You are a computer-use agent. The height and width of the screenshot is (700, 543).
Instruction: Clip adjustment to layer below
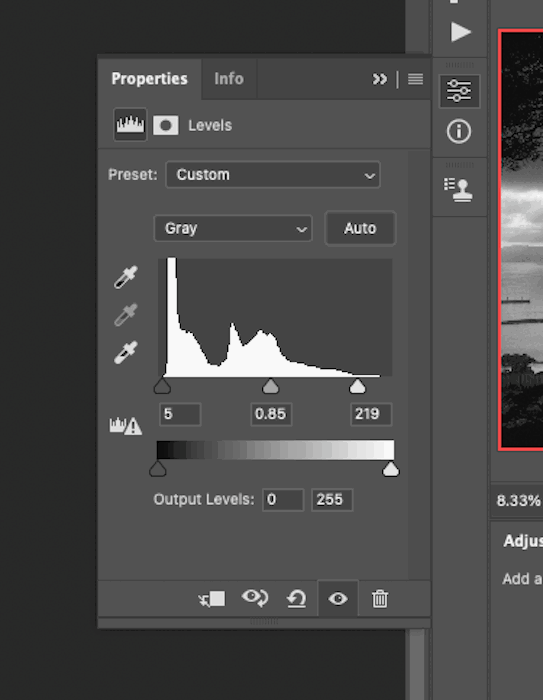pyautogui.click(x=212, y=599)
